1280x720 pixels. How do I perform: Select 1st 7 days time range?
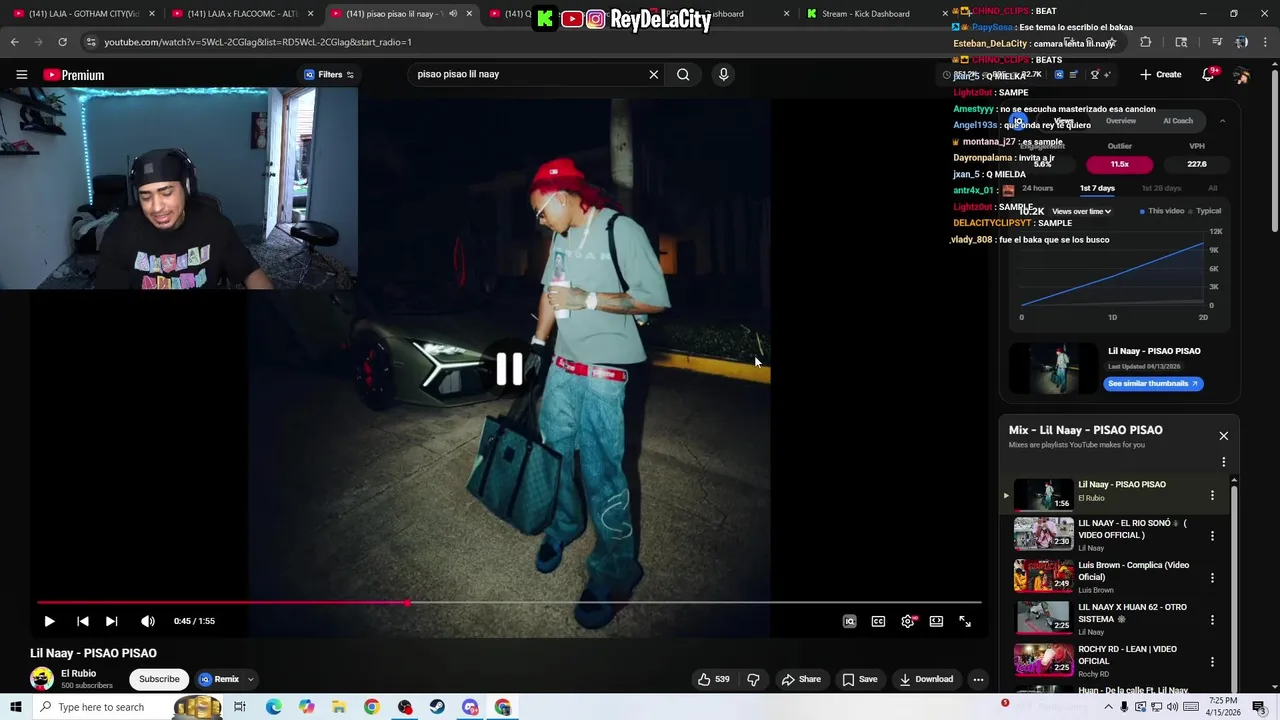click(x=1097, y=188)
